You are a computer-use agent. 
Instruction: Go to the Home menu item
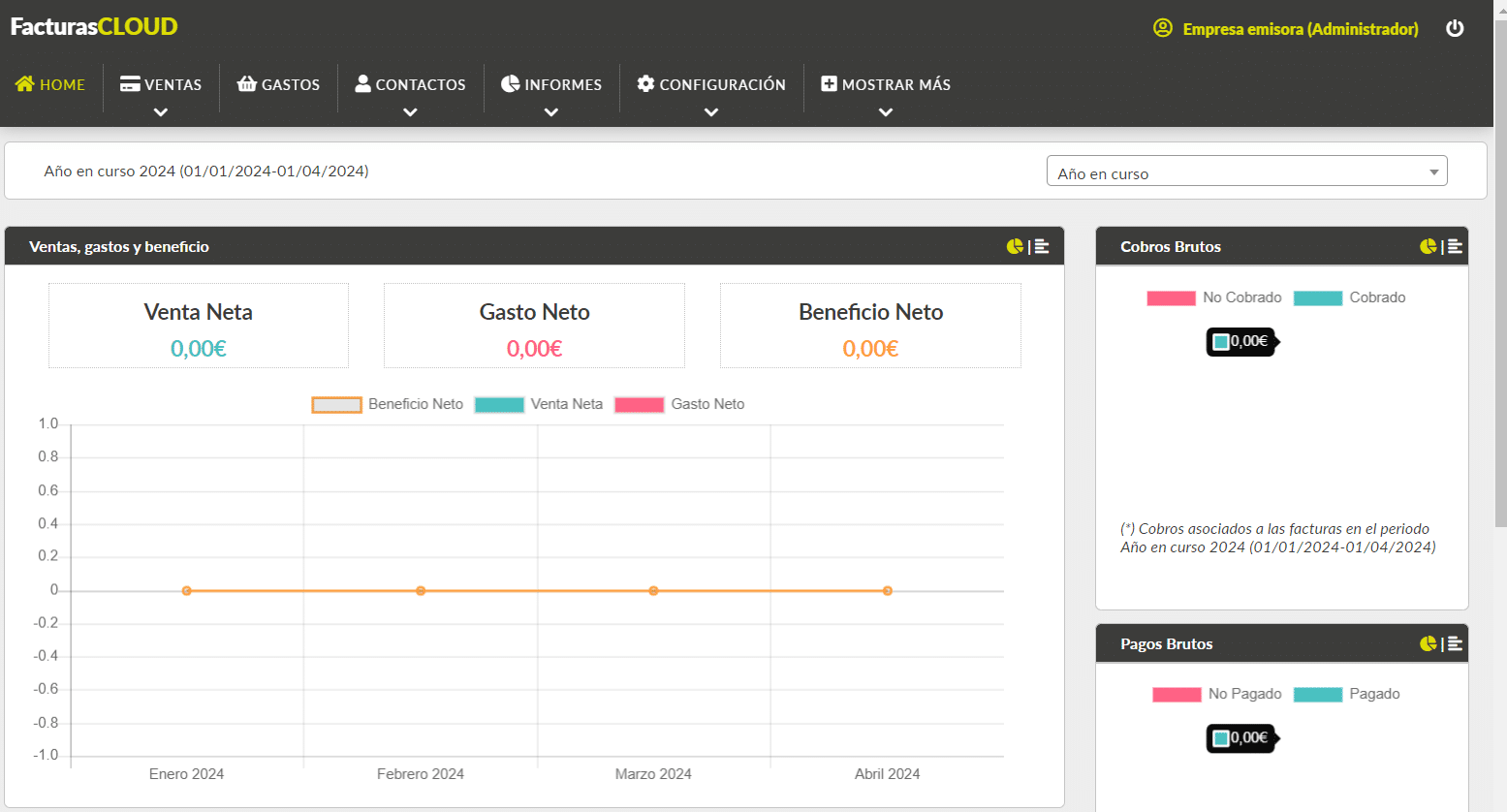point(50,84)
